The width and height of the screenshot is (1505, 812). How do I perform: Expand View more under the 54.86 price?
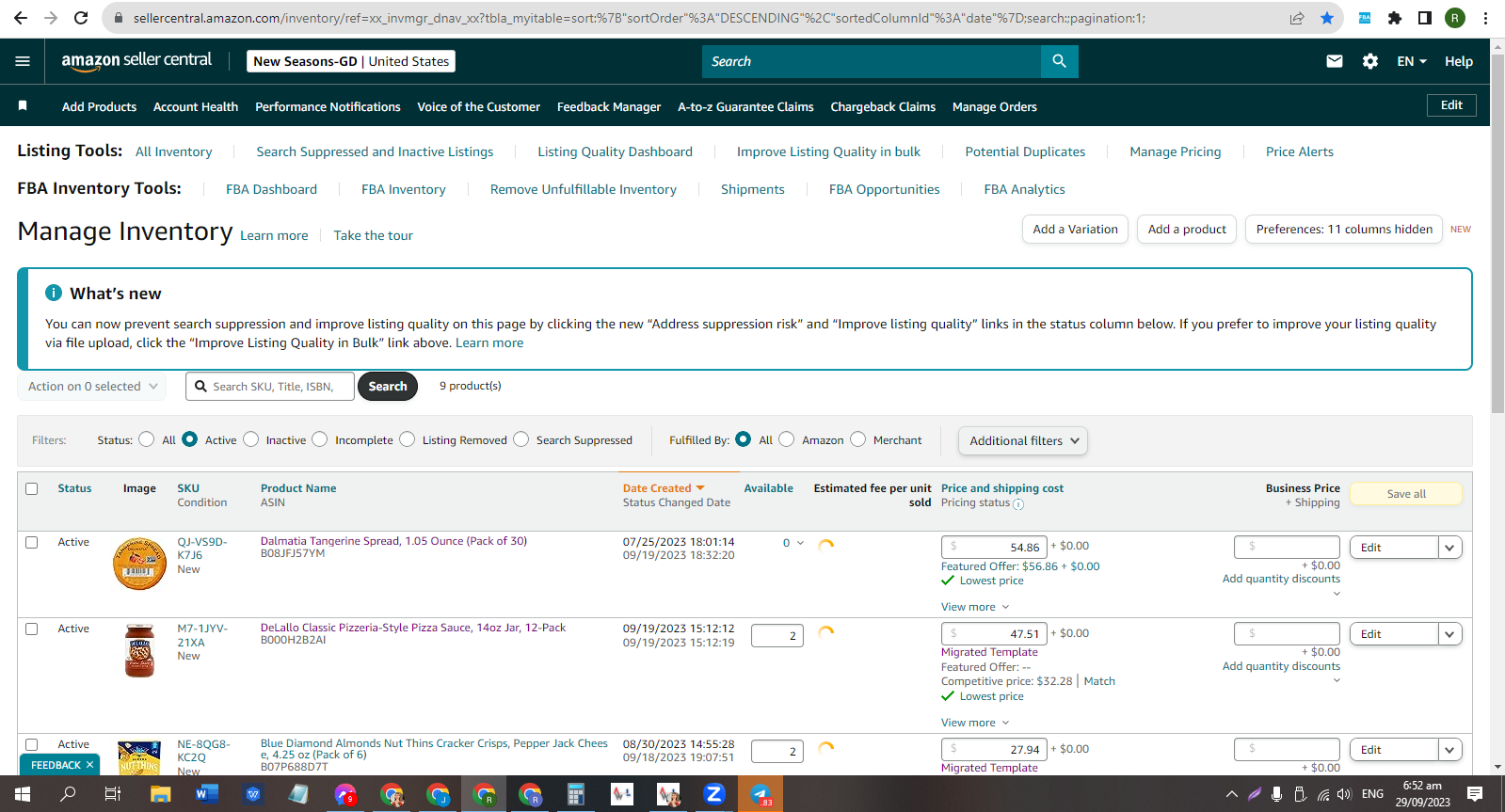(975, 607)
